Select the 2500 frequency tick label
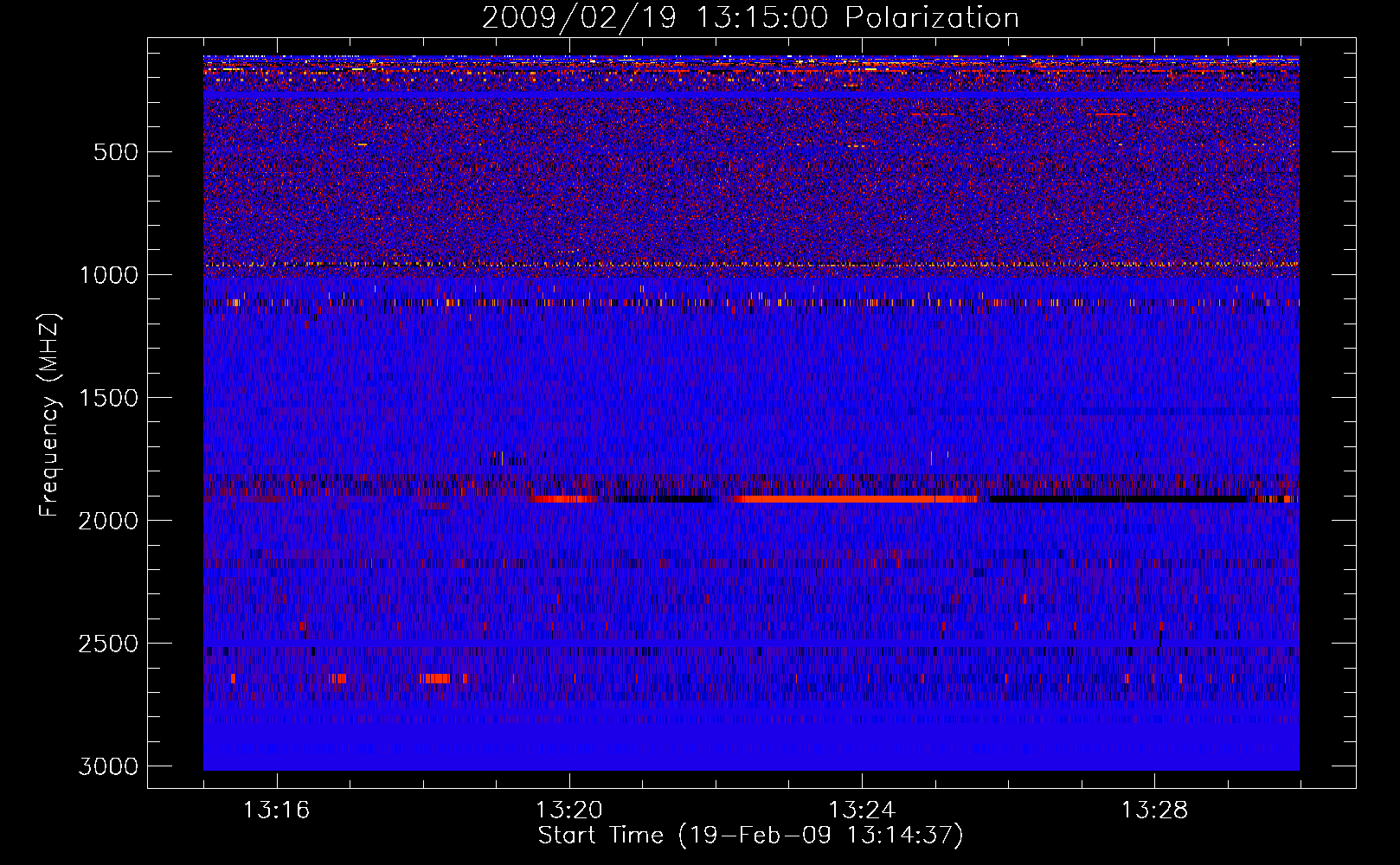The height and width of the screenshot is (865, 1400). click(109, 644)
